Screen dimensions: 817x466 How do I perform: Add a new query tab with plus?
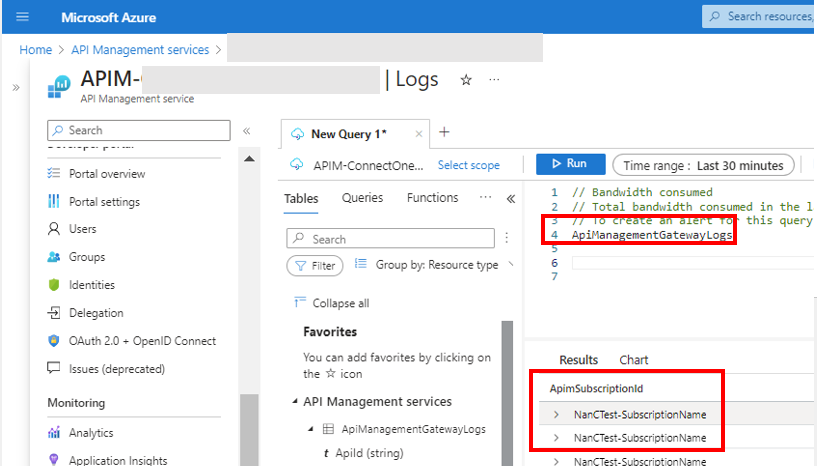click(444, 132)
